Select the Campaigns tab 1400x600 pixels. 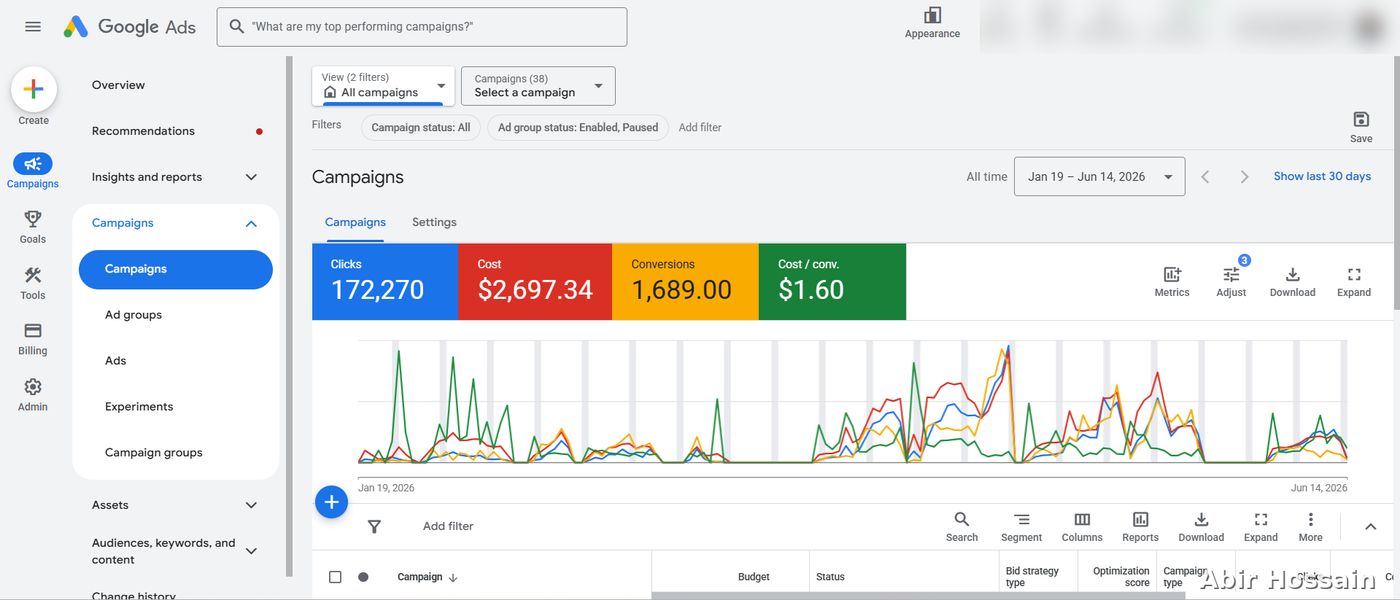tap(355, 222)
